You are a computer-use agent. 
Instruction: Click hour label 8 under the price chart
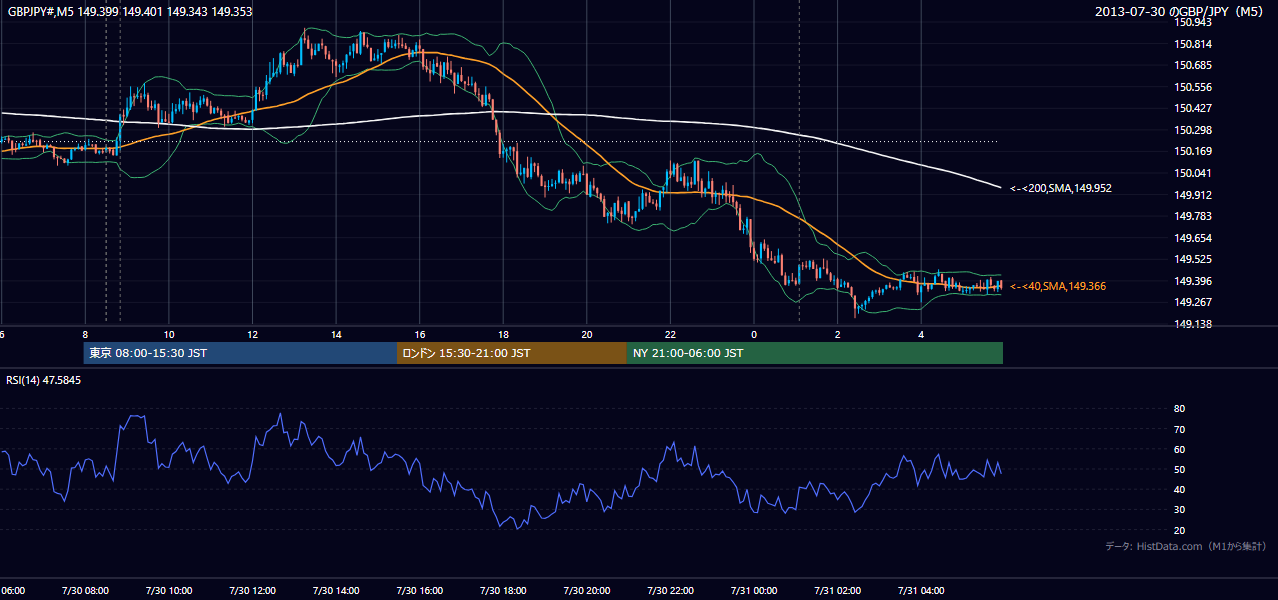85,334
